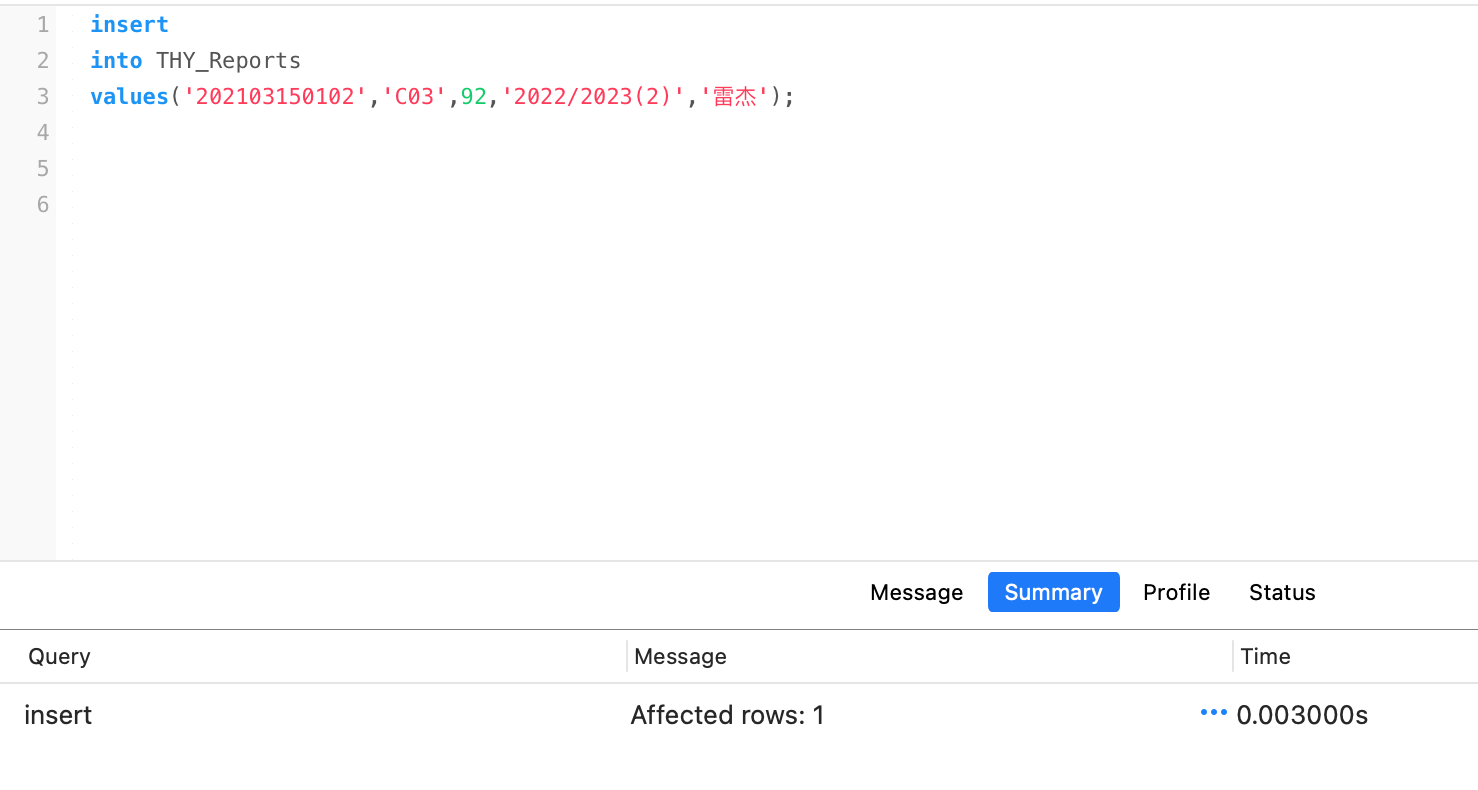Show the Status tab
Image resolution: width=1478 pixels, height=790 pixels.
(1282, 592)
